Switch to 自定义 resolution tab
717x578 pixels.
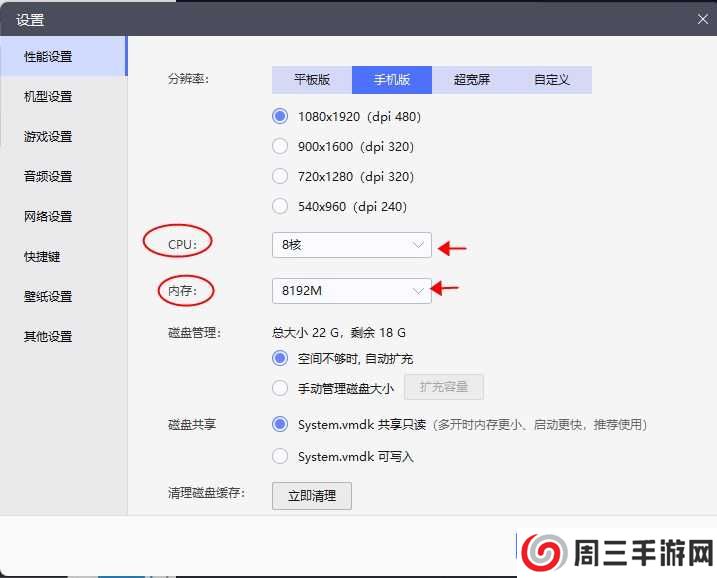point(551,80)
